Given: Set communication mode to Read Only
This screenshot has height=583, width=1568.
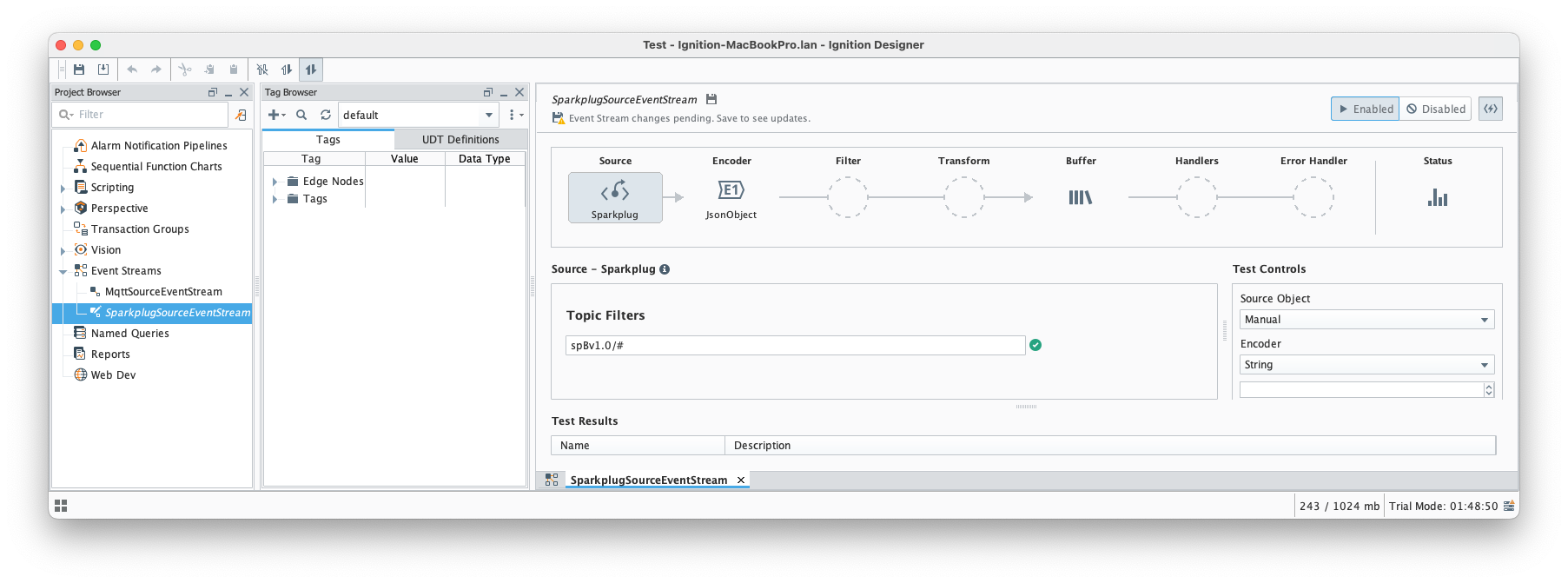Looking at the screenshot, I should (x=287, y=70).
